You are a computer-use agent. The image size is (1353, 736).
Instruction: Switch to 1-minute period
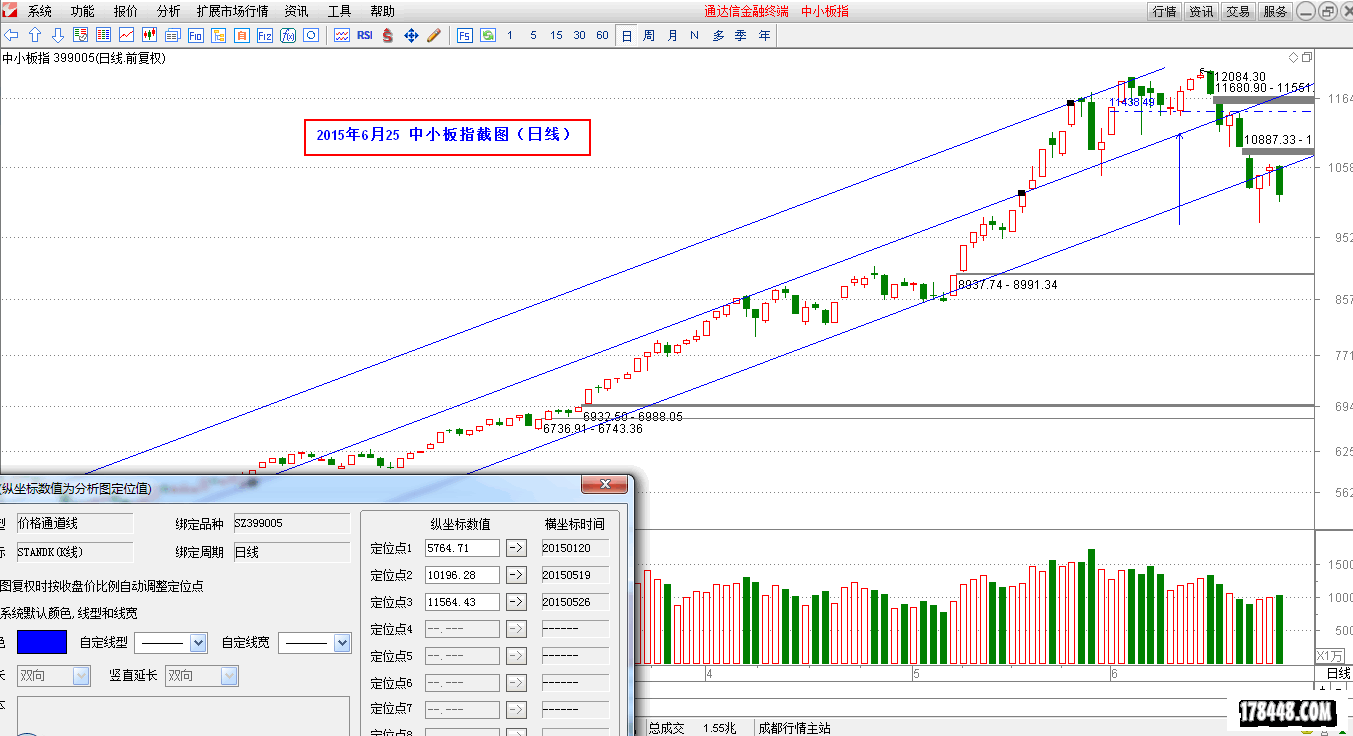pyautogui.click(x=510, y=35)
